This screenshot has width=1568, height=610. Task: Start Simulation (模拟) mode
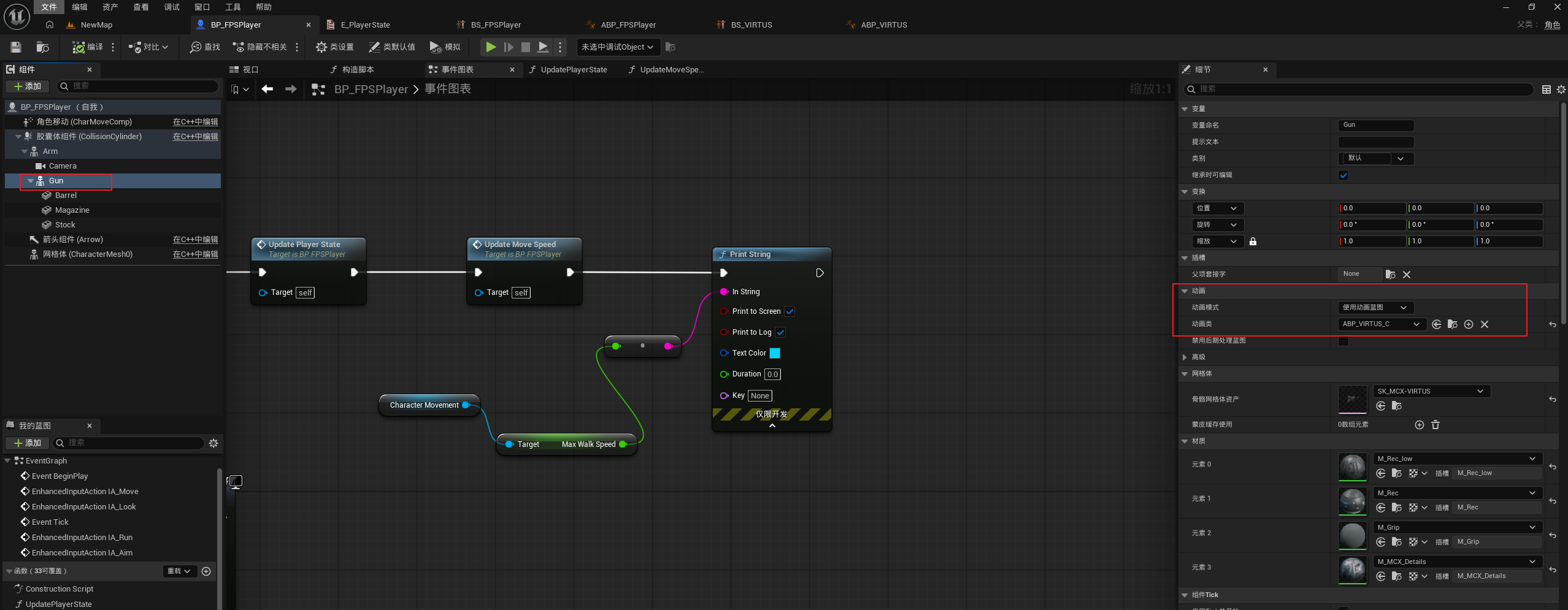point(445,47)
